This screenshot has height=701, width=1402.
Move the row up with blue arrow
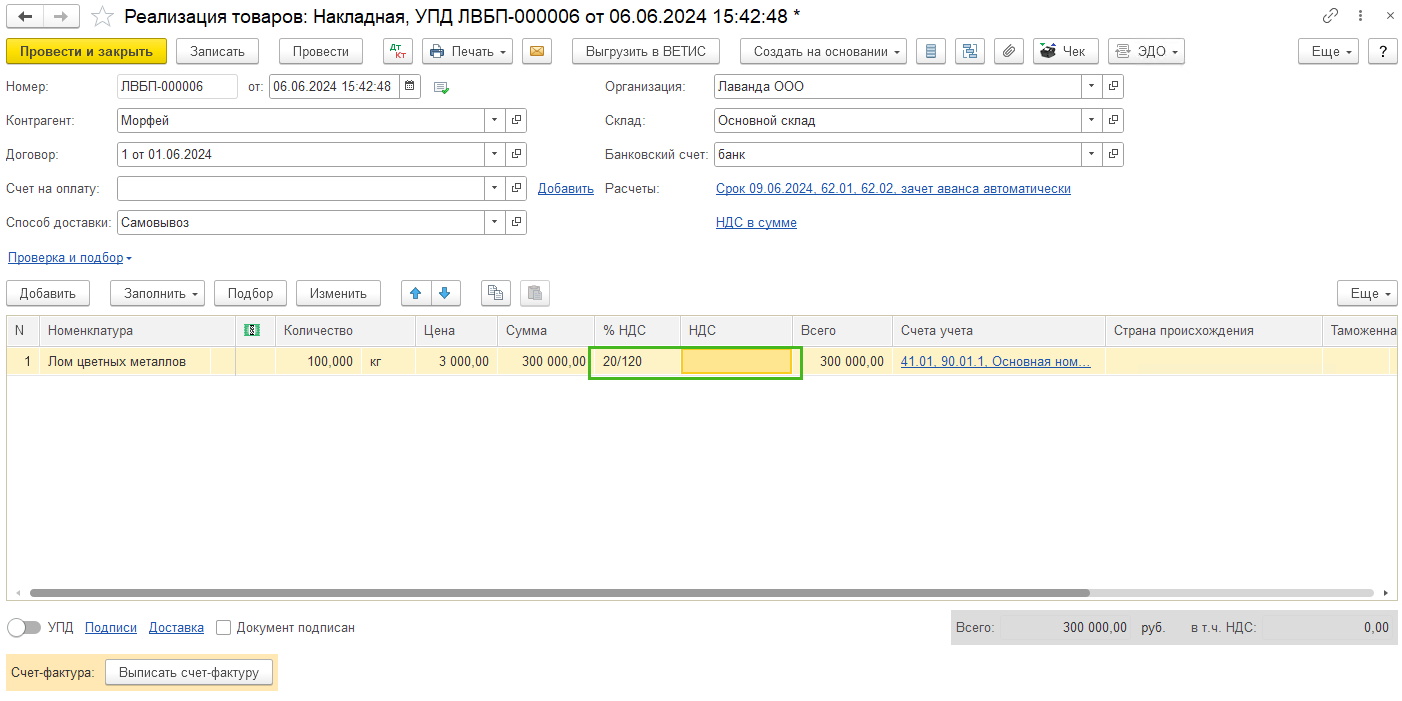coord(416,293)
